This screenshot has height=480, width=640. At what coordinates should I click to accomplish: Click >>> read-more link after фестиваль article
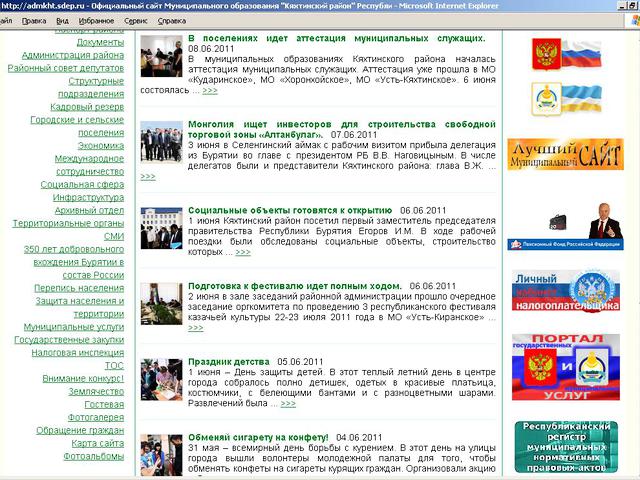click(x=196, y=328)
